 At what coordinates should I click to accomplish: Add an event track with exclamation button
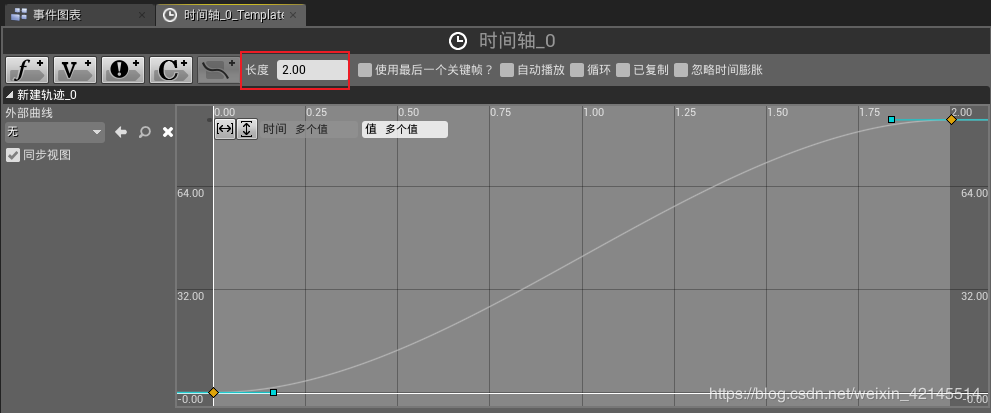point(123,70)
